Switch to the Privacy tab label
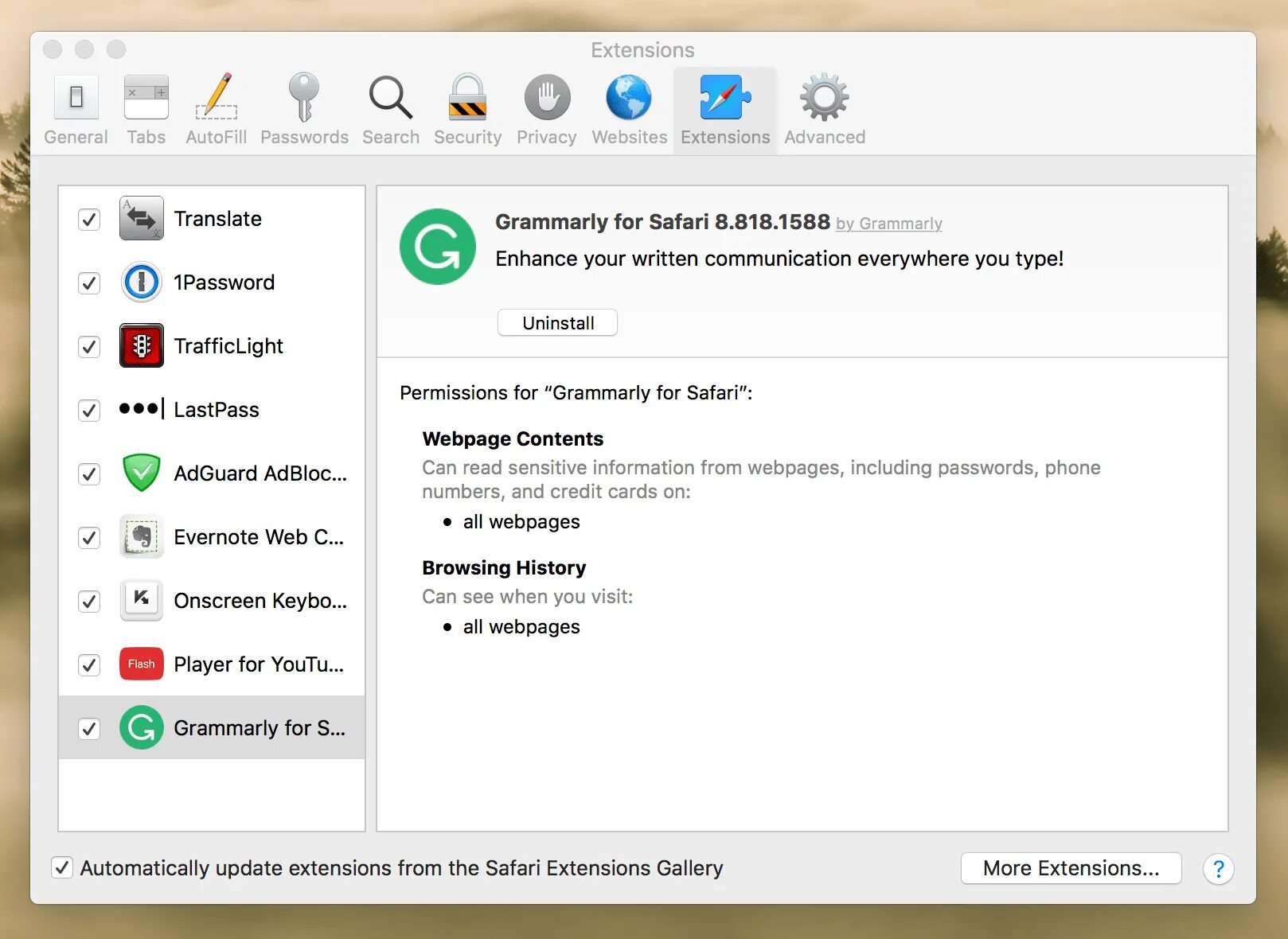Screen dimensions: 1288x939 547,137
